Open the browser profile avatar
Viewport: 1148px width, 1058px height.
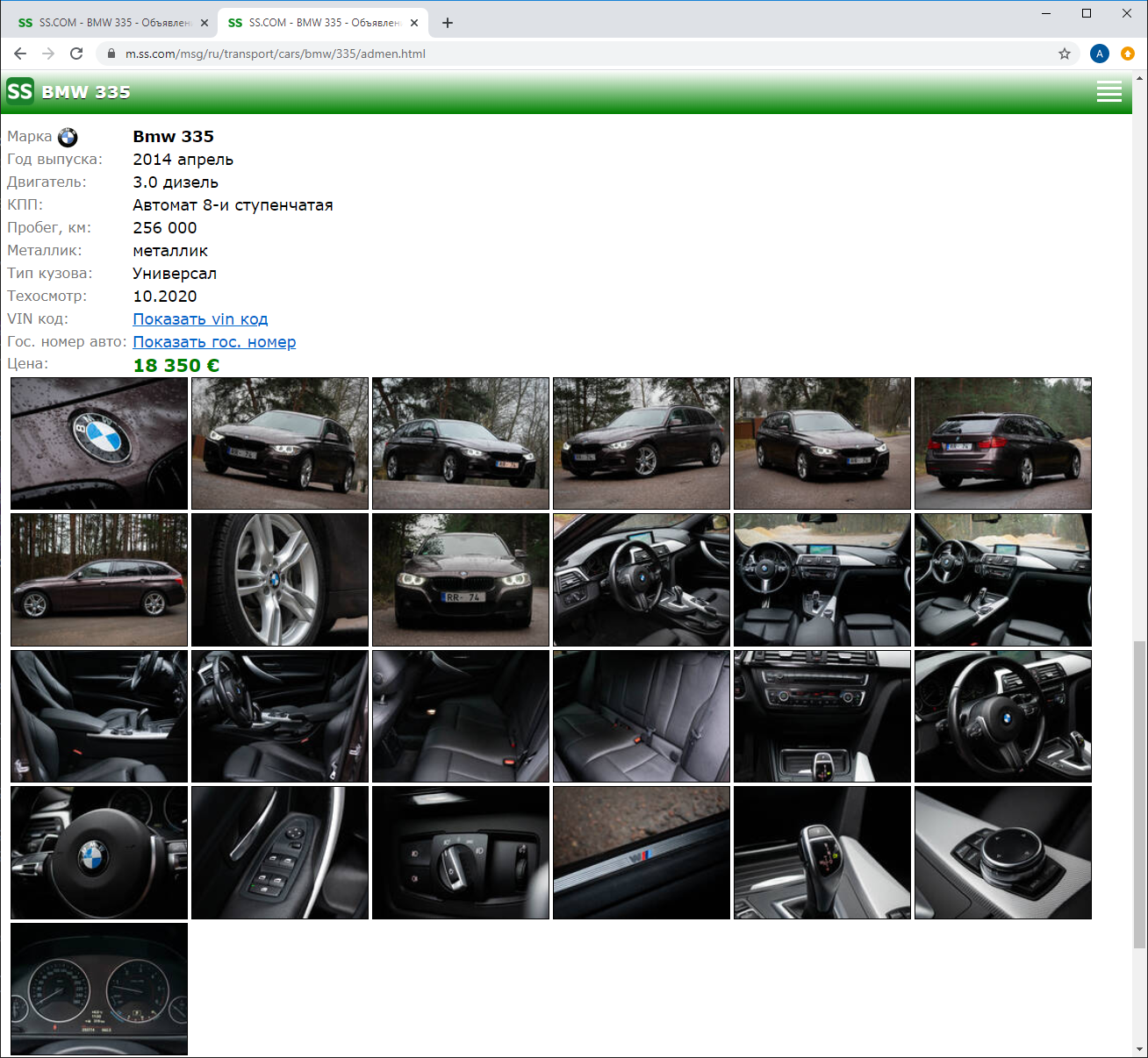(1099, 54)
